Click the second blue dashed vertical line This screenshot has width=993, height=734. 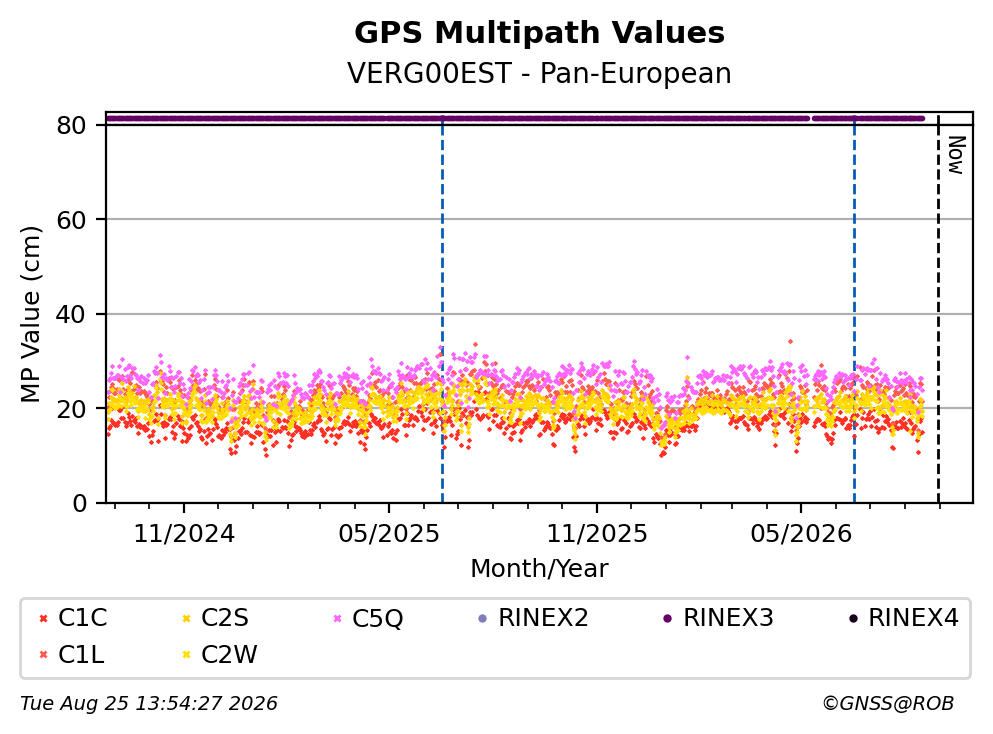(x=854, y=308)
